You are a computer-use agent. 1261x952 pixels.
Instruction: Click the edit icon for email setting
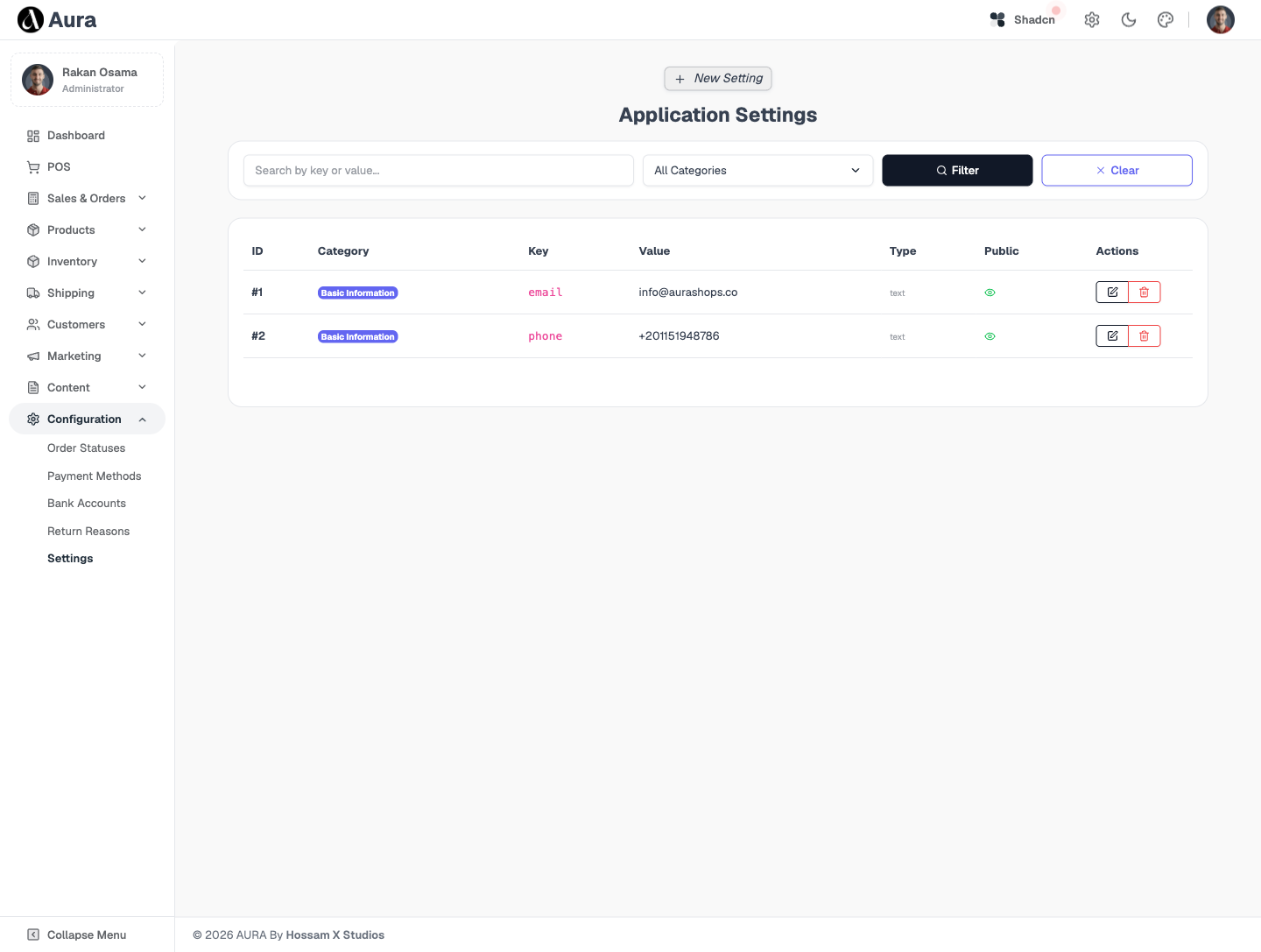click(1112, 293)
